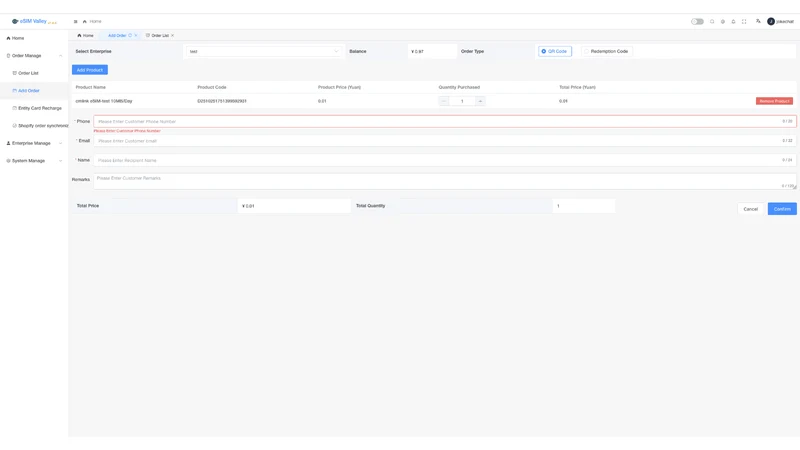Viewport: 800px width, 450px height.
Task: Select the QR Code order type
Action: point(555,51)
